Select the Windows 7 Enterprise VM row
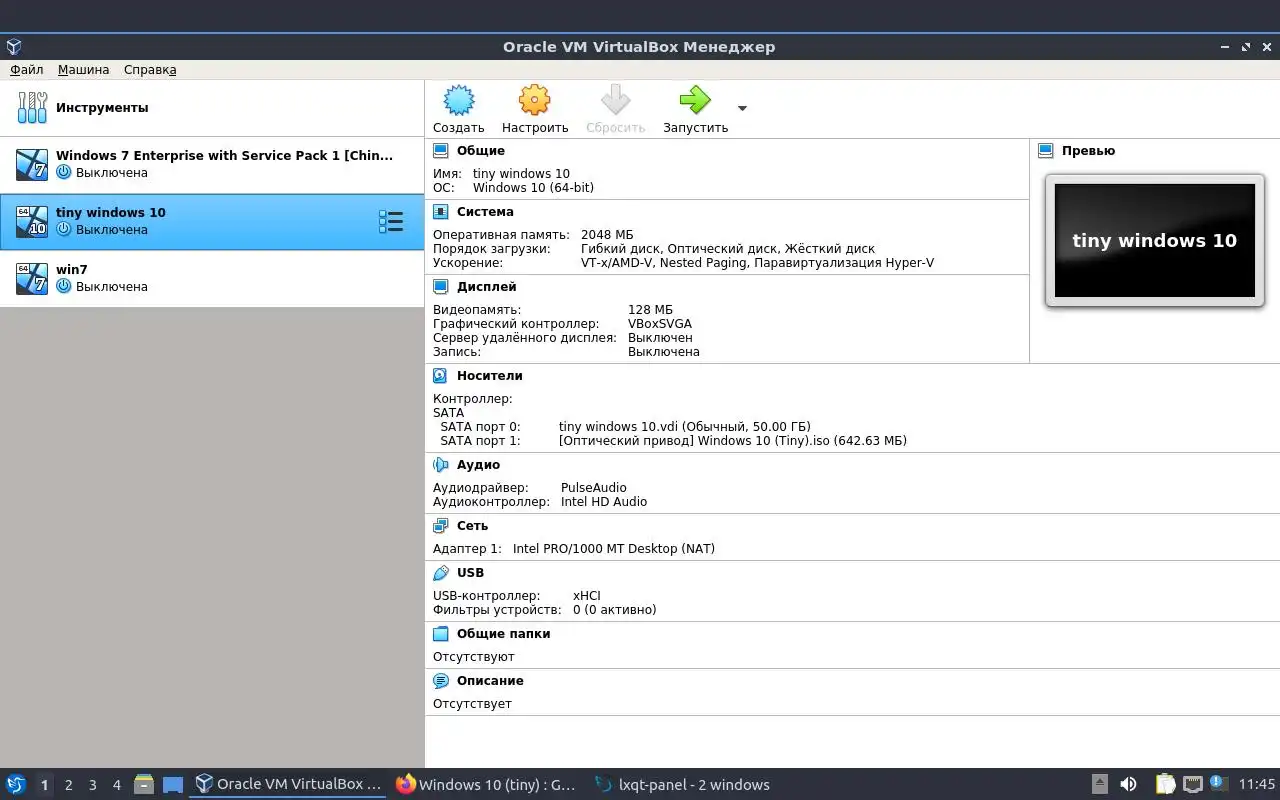The height and width of the screenshot is (800, 1280). 212,165
